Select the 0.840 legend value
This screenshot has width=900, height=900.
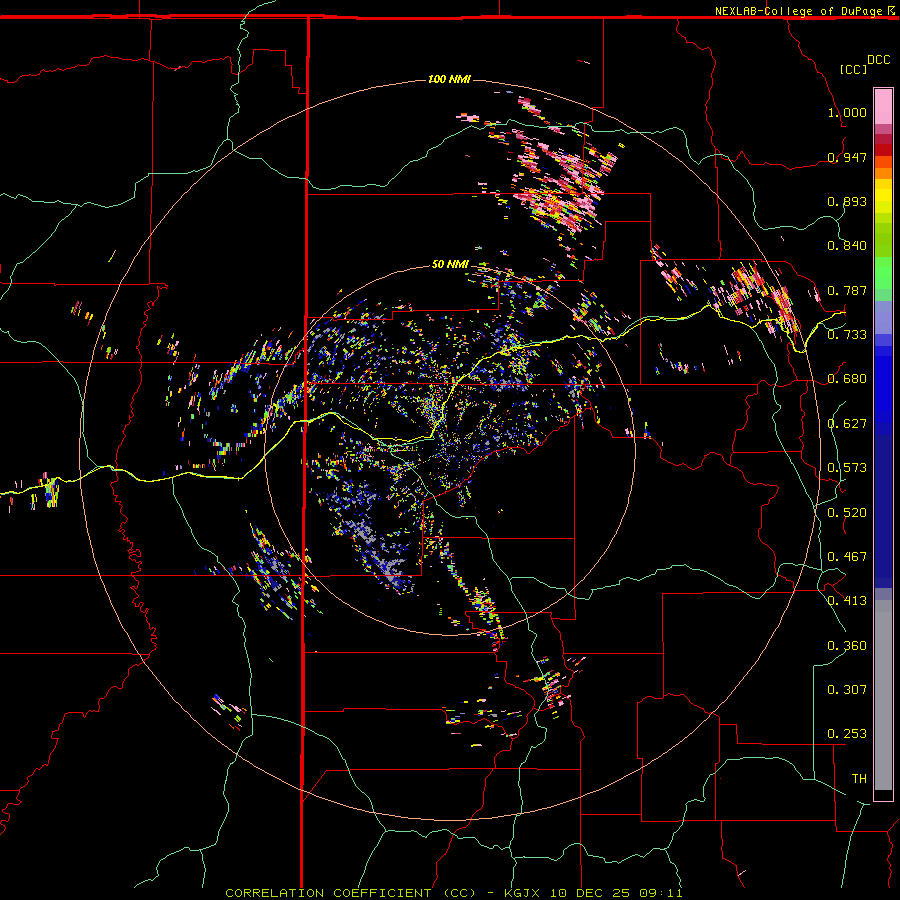[847, 246]
